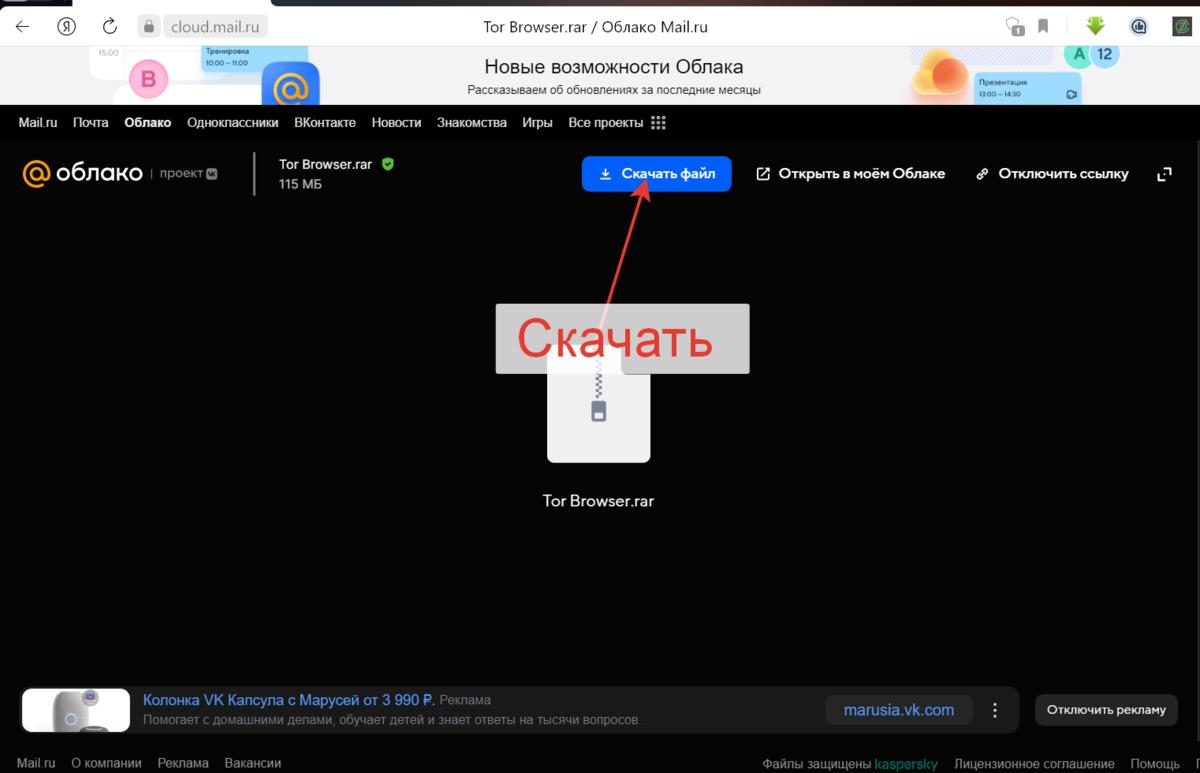Image resolution: width=1200 pixels, height=773 pixels.
Task: Go to Почта
Action: click(91, 123)
